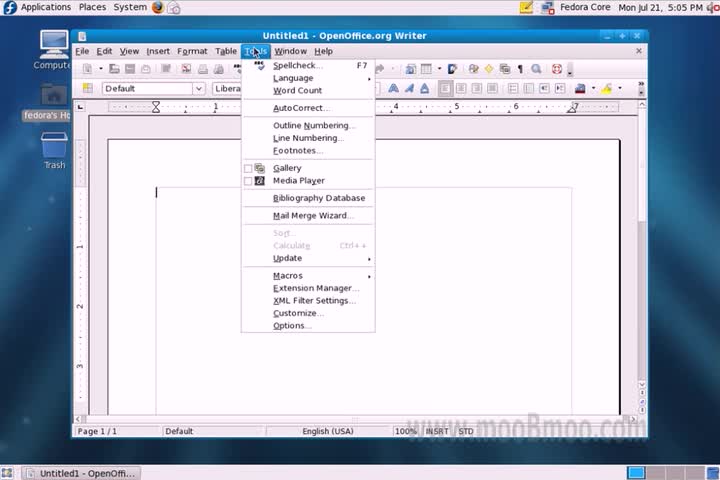720x480 pixels.
Task: Click the 100% zoom field in status bar
Action: (x=405, y=431)
